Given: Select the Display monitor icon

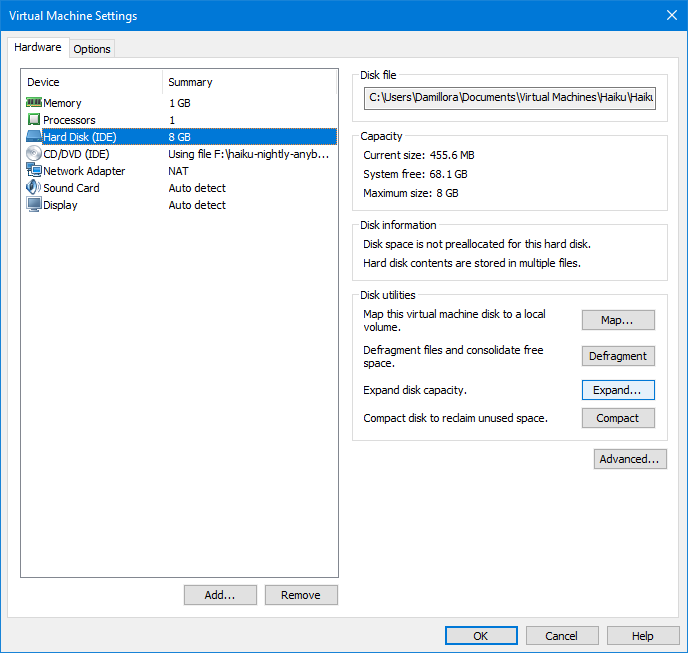Looking at the screenshot, I should [x=33, y=205].
